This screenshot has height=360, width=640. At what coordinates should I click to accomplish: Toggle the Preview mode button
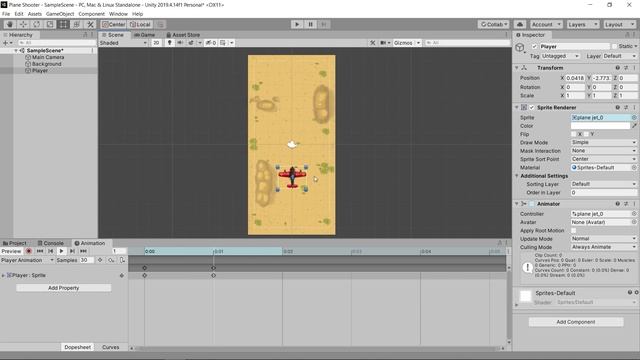[x=11, y=251]
